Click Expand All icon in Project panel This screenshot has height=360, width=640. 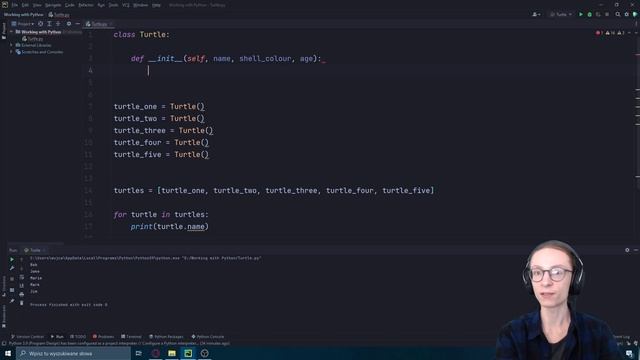click(49, 24)
